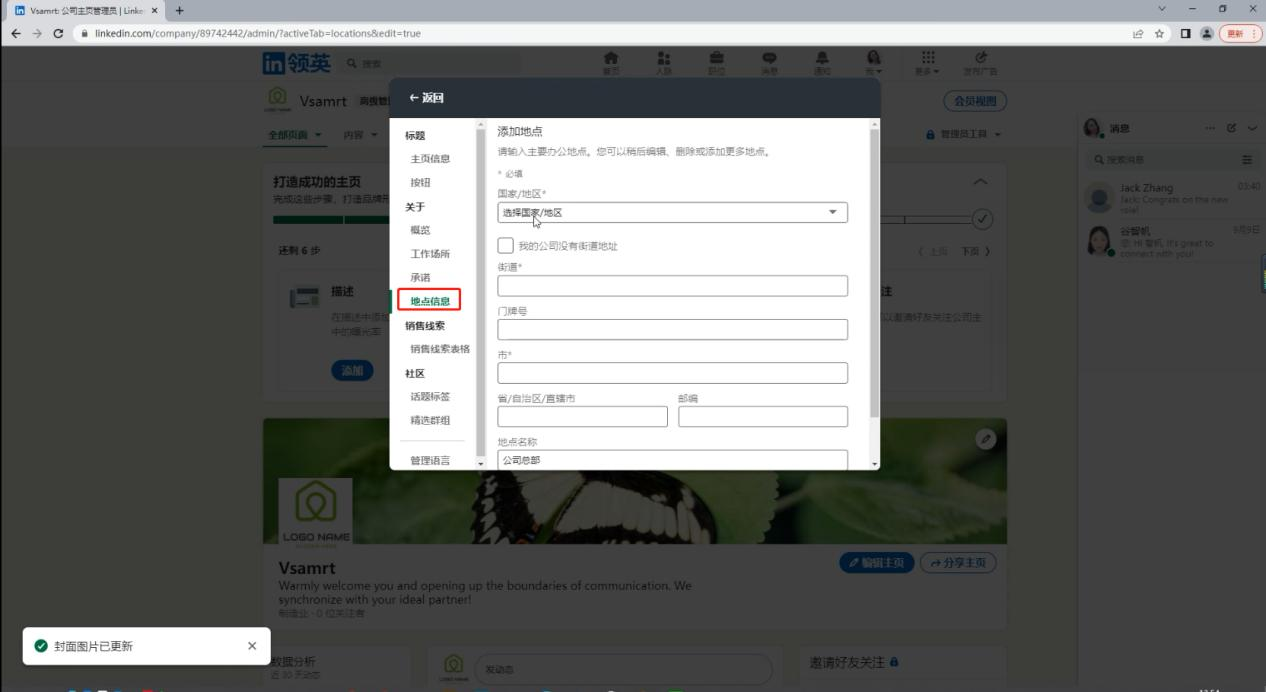Open the 首页 home icon in LinkedIn navbar
1266x692 pixels.
coord(611,62)
